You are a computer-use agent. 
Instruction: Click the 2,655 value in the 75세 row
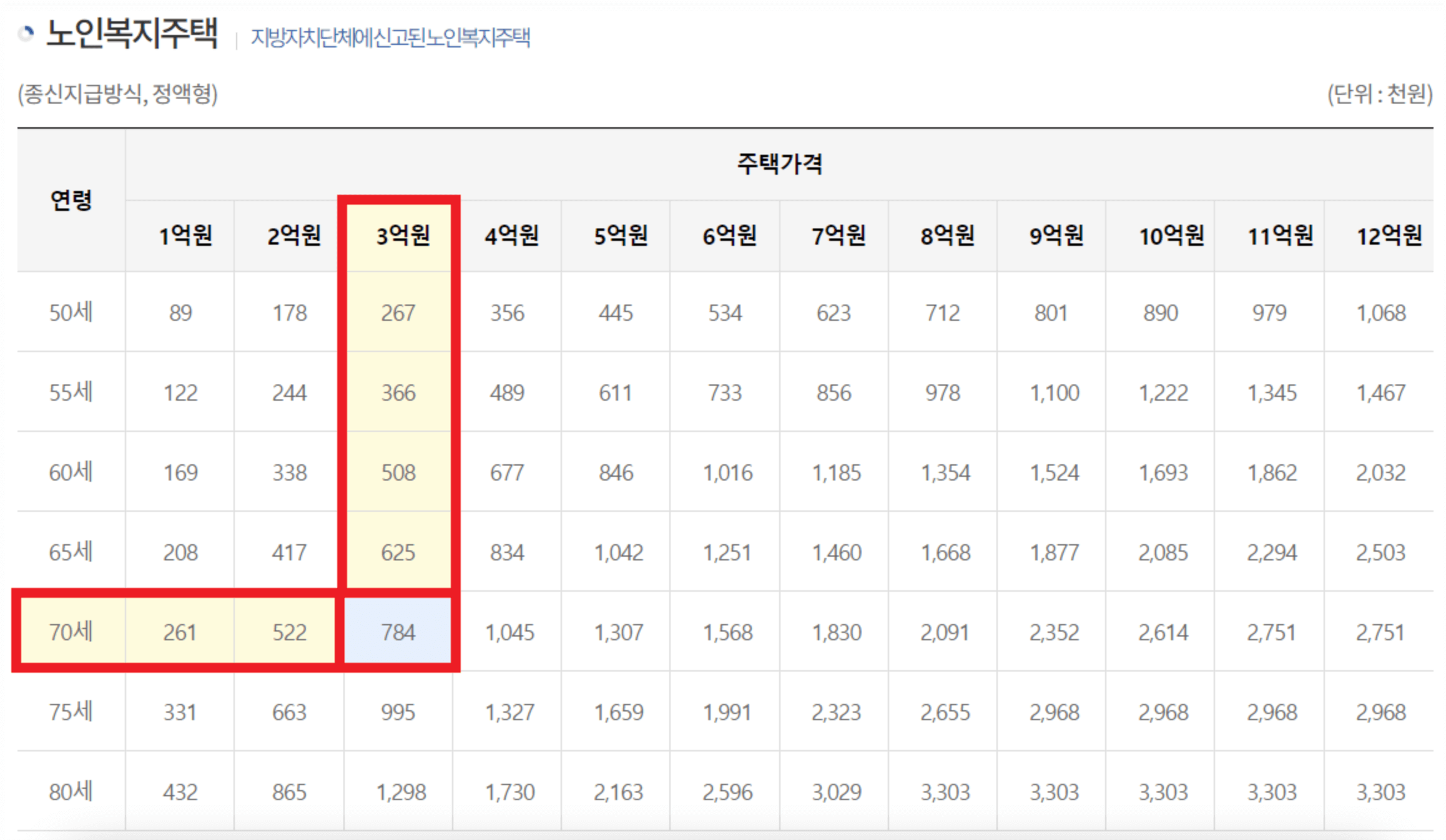[945, 712]
